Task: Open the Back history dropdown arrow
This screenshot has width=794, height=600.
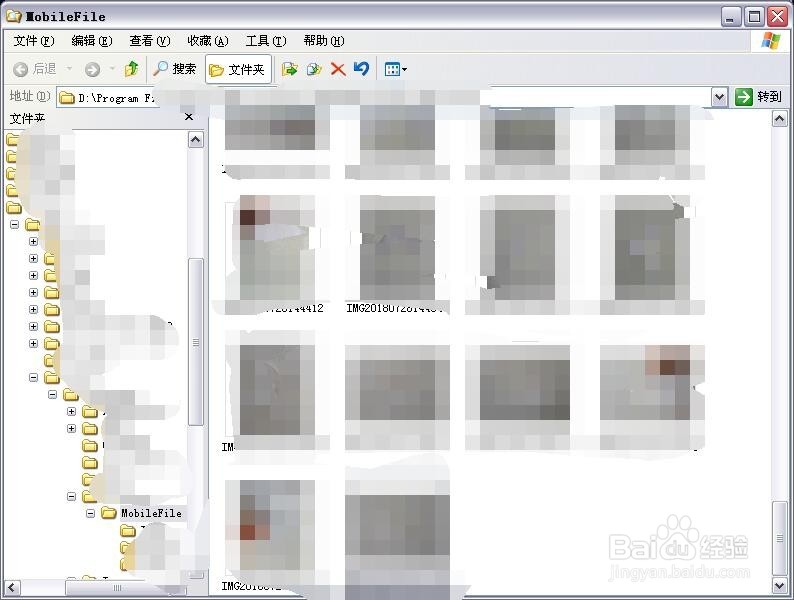Action: 69,68
